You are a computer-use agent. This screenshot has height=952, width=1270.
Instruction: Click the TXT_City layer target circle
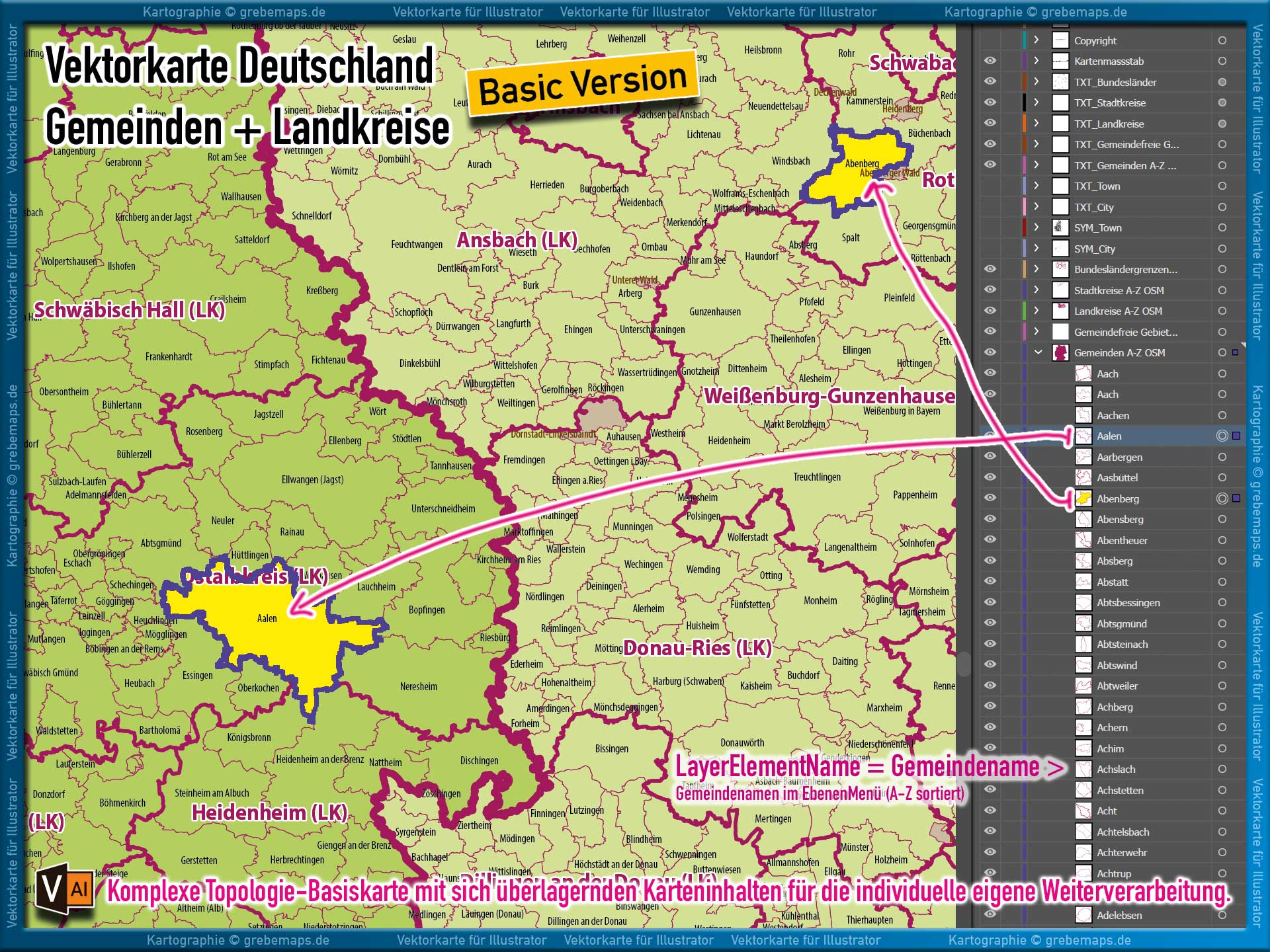(x=1222, y=207)
